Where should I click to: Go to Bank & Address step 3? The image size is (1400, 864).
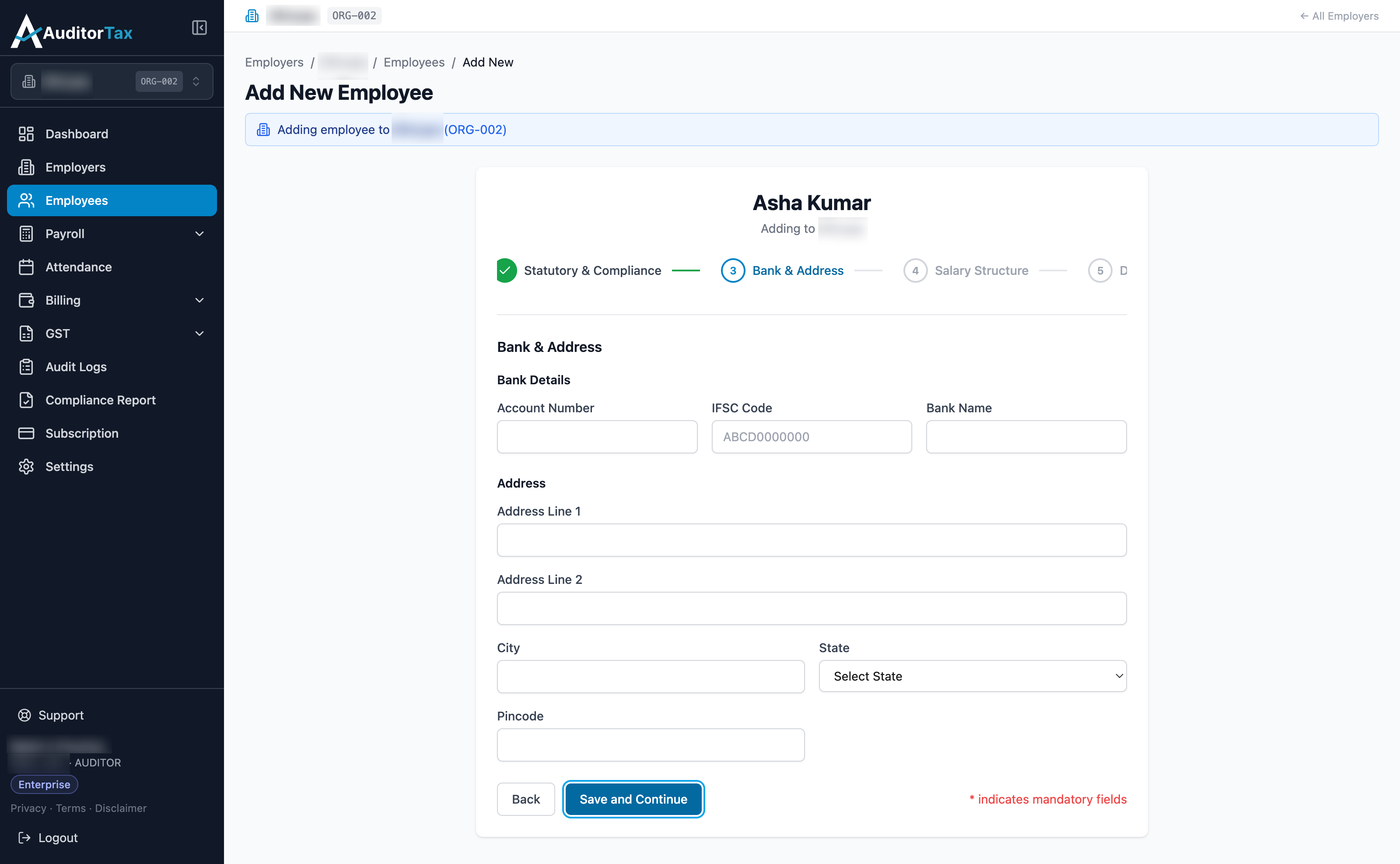(x=782, y=270)
